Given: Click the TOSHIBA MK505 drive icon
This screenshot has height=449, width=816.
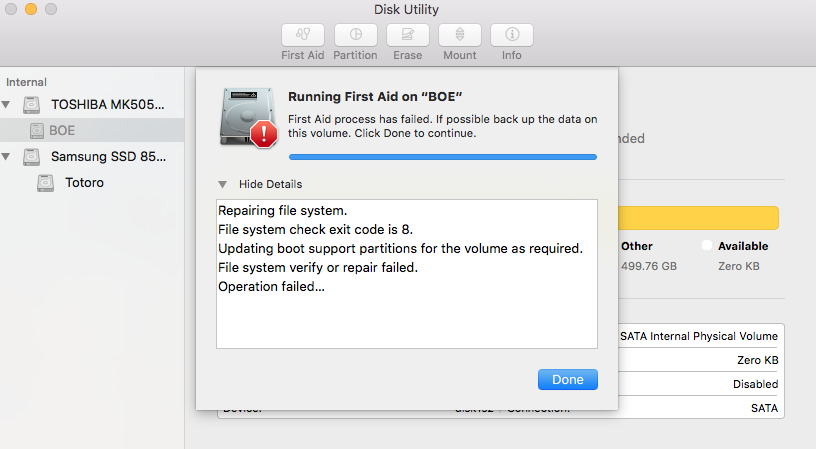Looking at the screenshot, I should pyautogui.click(x=35, y=105).
